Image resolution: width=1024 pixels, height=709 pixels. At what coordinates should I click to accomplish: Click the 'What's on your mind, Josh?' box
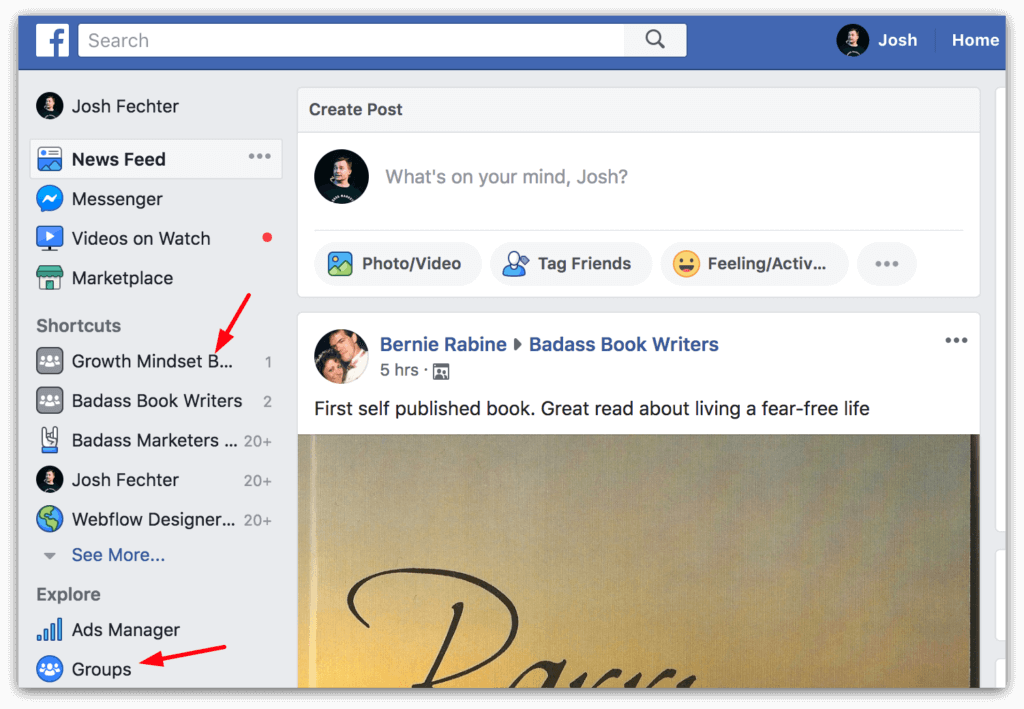[x=506, y=177]
